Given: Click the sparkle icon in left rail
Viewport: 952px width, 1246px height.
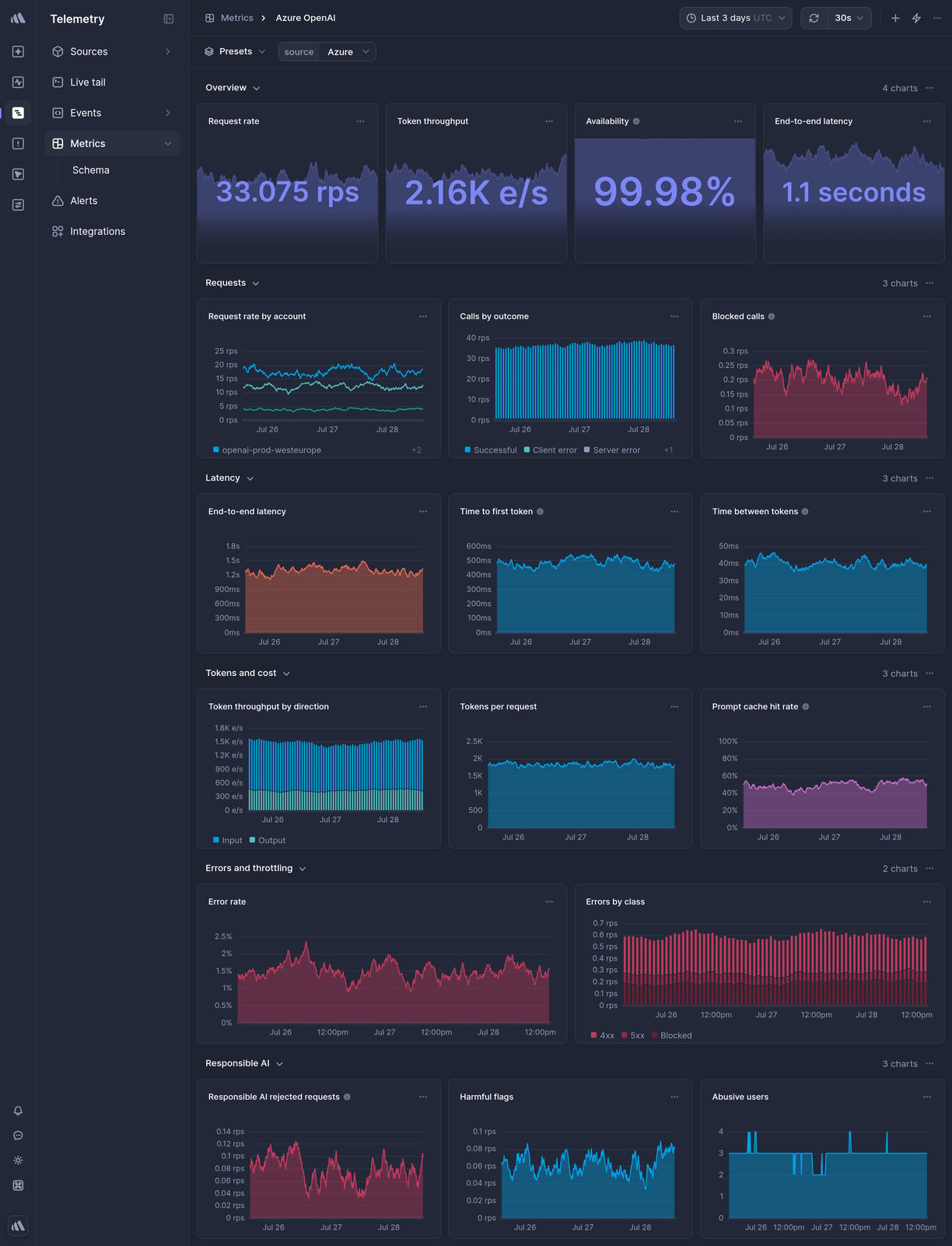Looking at the screenshot, I should pyautogui.click(x=18, y=51).
